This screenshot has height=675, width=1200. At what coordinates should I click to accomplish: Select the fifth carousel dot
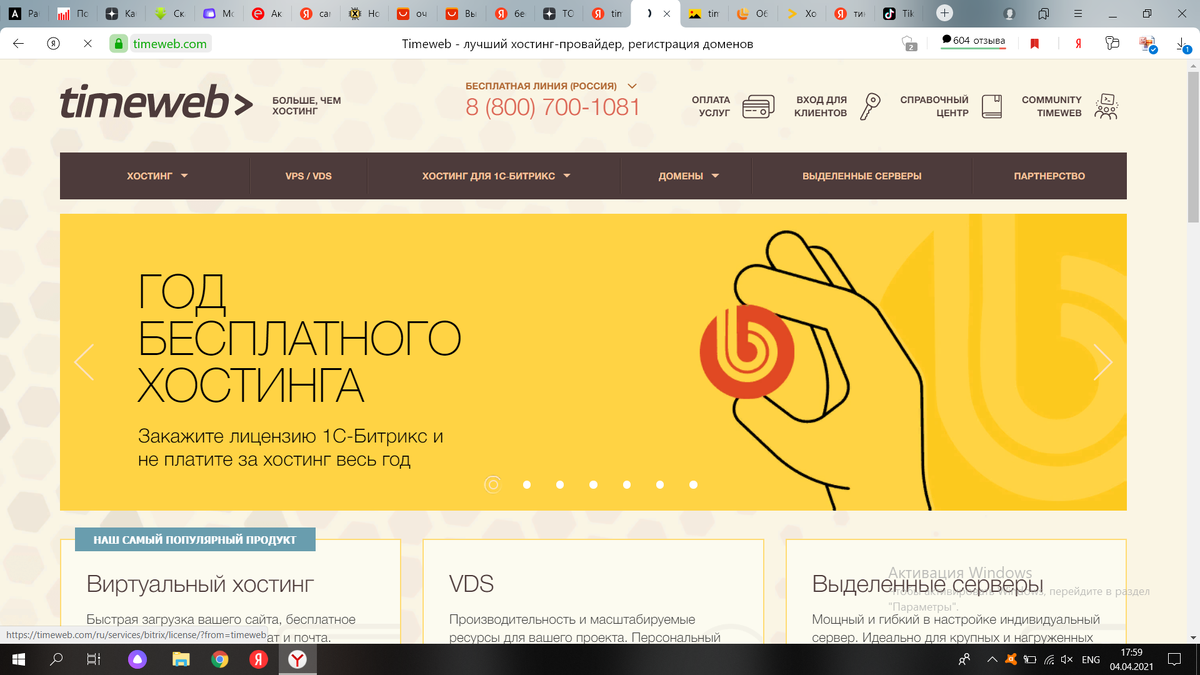click(x=626, y=484)
